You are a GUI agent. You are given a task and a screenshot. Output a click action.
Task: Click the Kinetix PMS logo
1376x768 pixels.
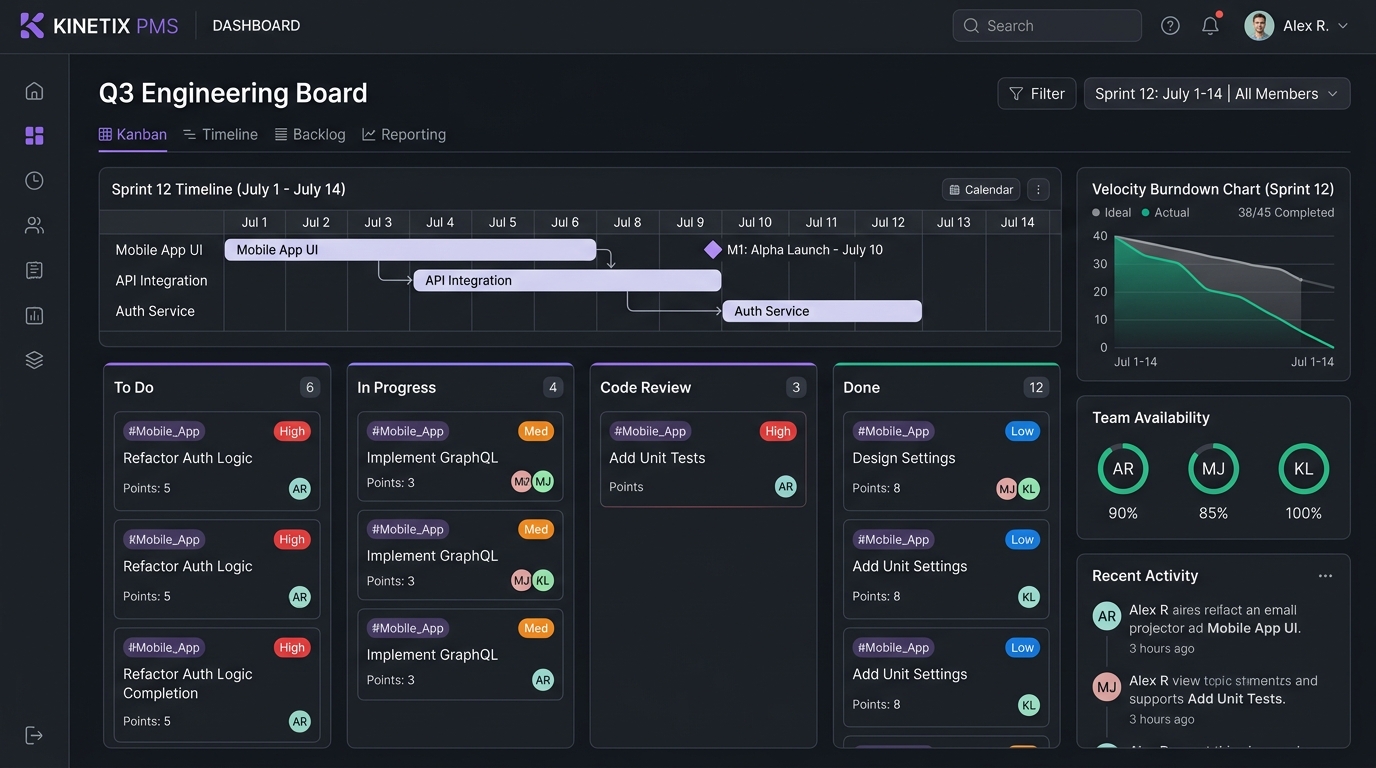click(x=99, y=26)
